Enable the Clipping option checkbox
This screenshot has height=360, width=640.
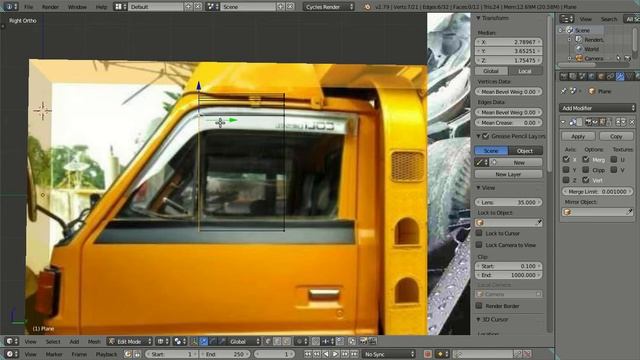586,169
